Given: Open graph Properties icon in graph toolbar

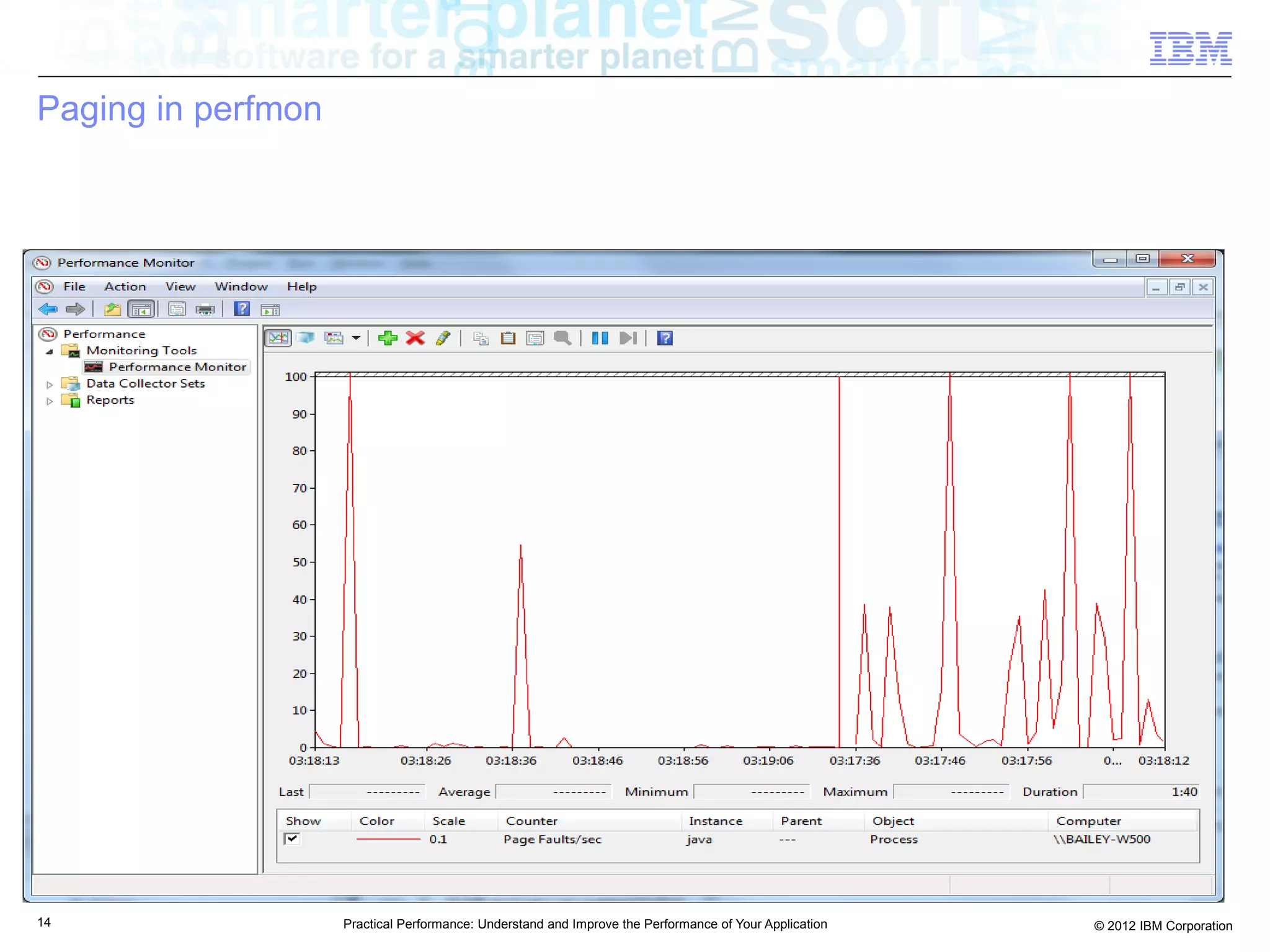Looking at the screenshot, I should 535,338.
